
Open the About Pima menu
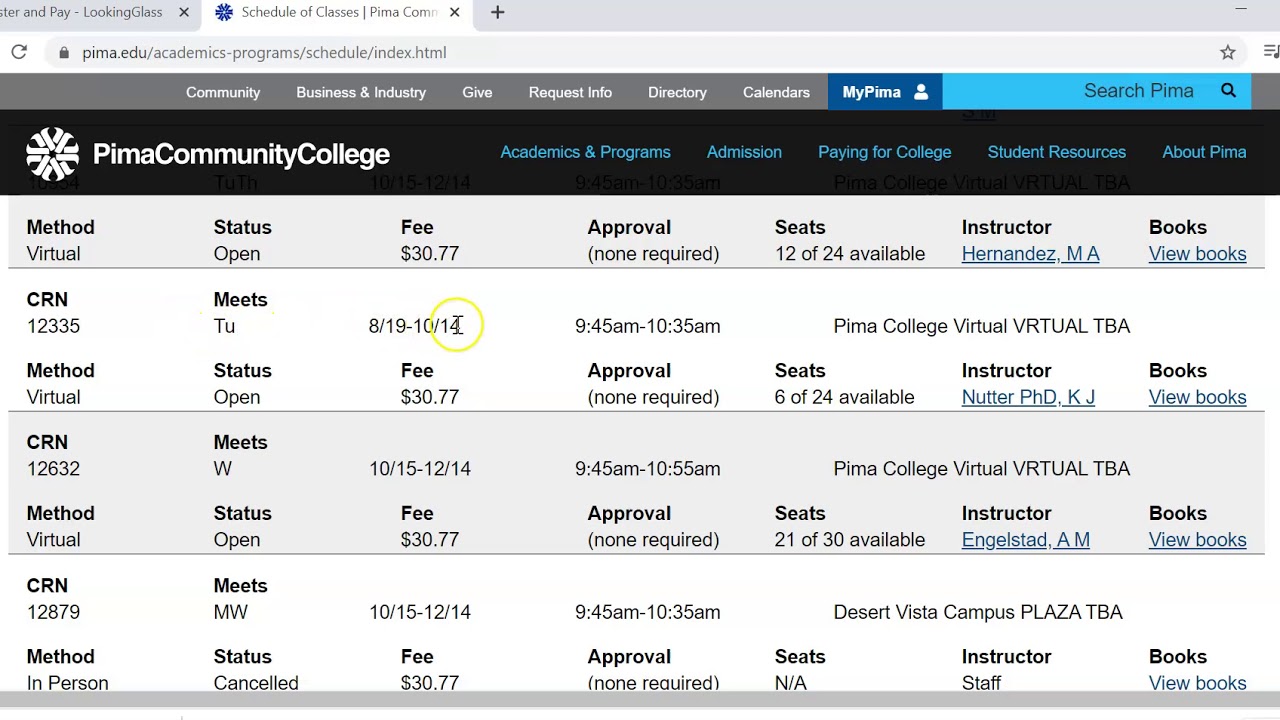(x=1204, y=152)
